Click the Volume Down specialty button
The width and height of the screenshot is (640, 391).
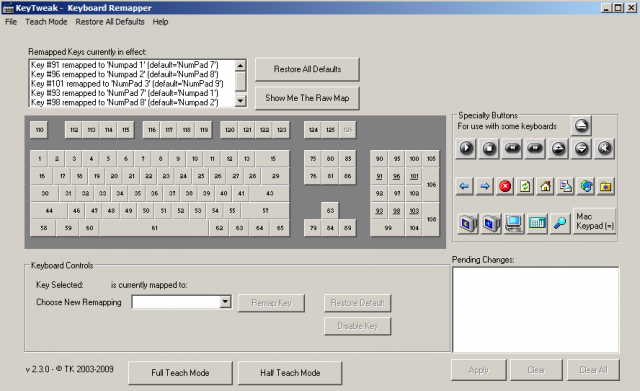[x=581, y=148]
